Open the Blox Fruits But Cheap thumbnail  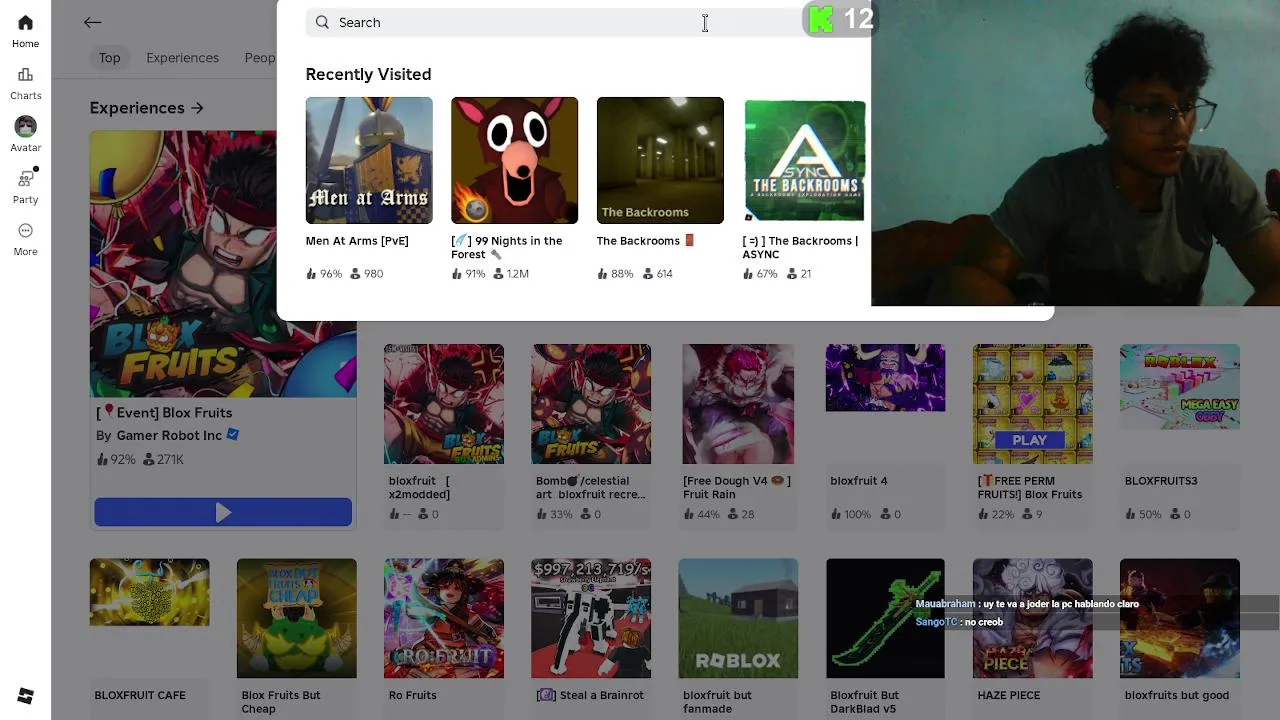click(x=297, y=618)
